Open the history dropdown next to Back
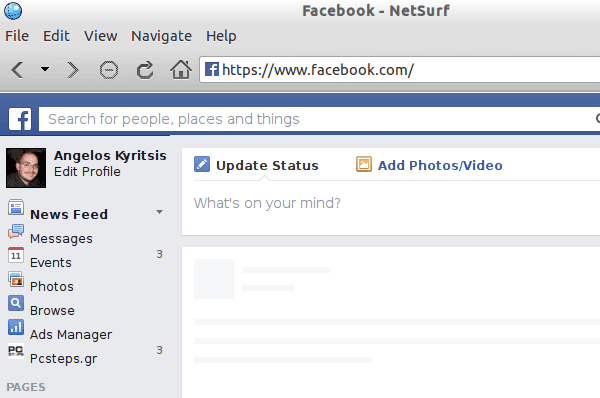Viewport: 600px width, 398px height. tap(45, 69)
